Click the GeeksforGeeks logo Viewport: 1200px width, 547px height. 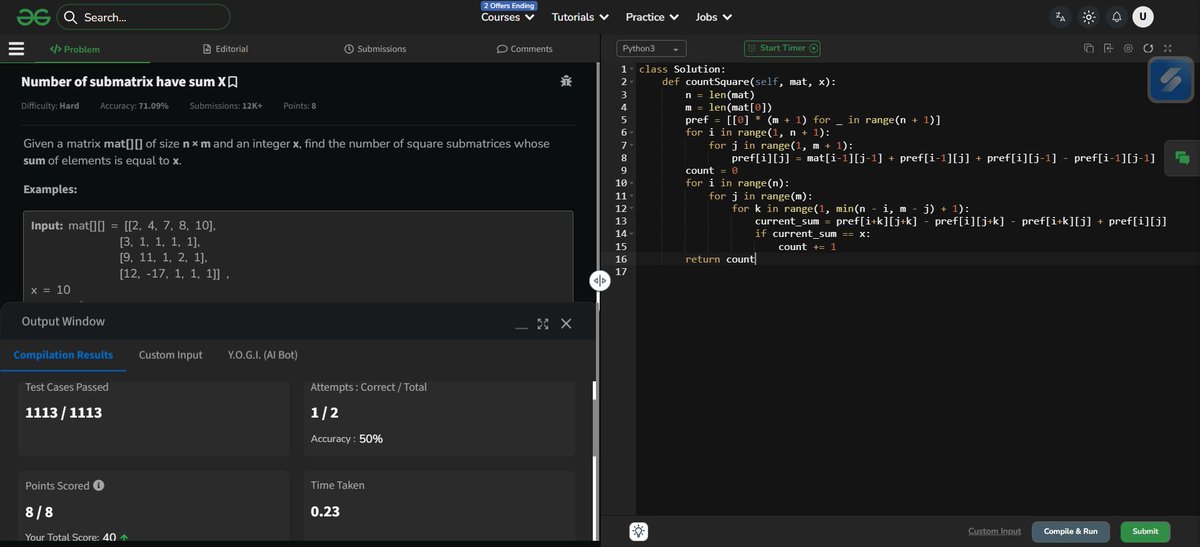coord(33,17)
